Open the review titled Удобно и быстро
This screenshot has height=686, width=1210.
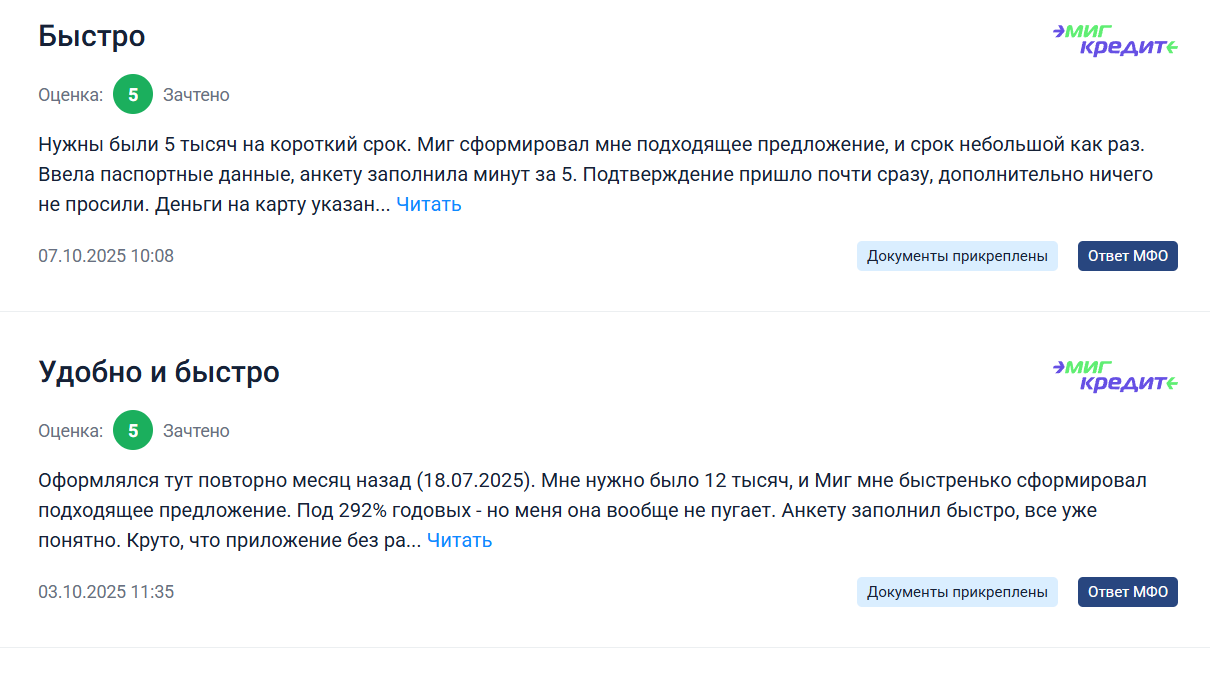[159, 373]
